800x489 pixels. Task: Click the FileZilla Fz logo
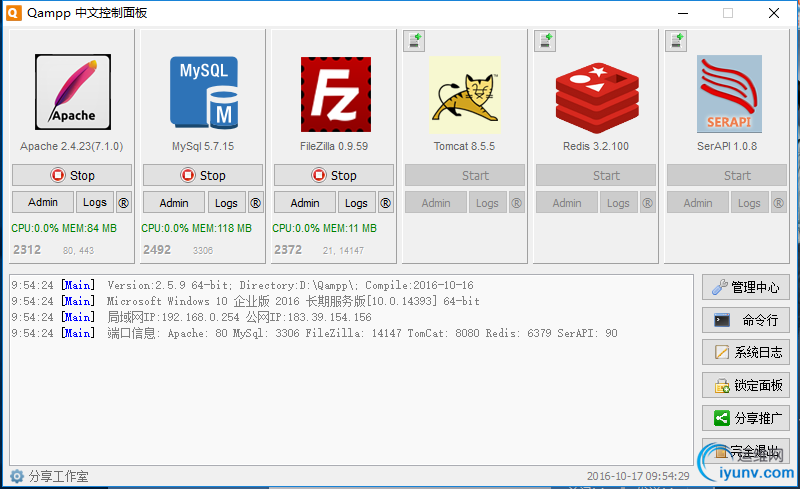pyautogui.click(x=336, y=94)
